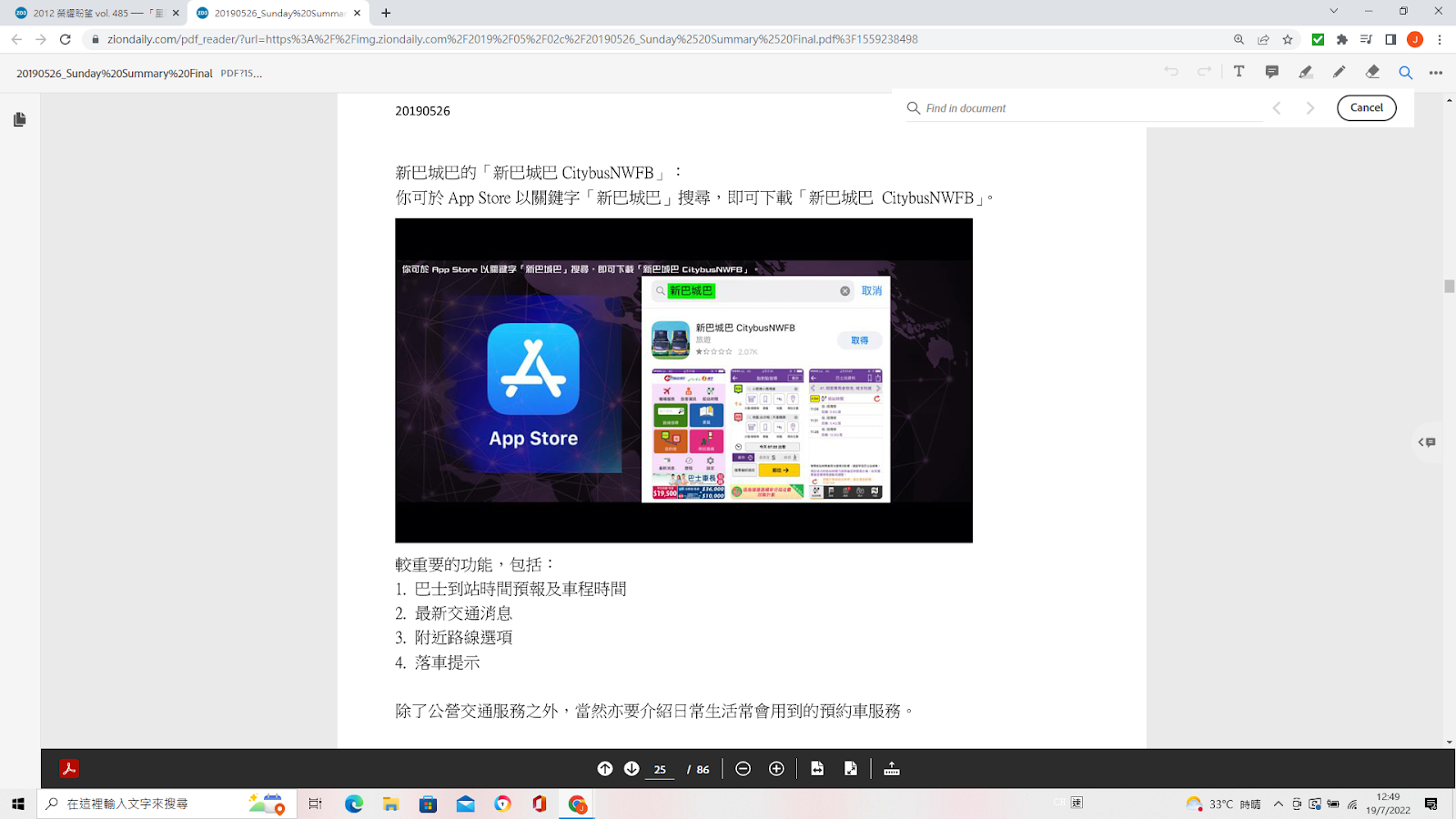Click the taskbar search box
Viewport: 1456px width, 819px height.
point(167,804)
